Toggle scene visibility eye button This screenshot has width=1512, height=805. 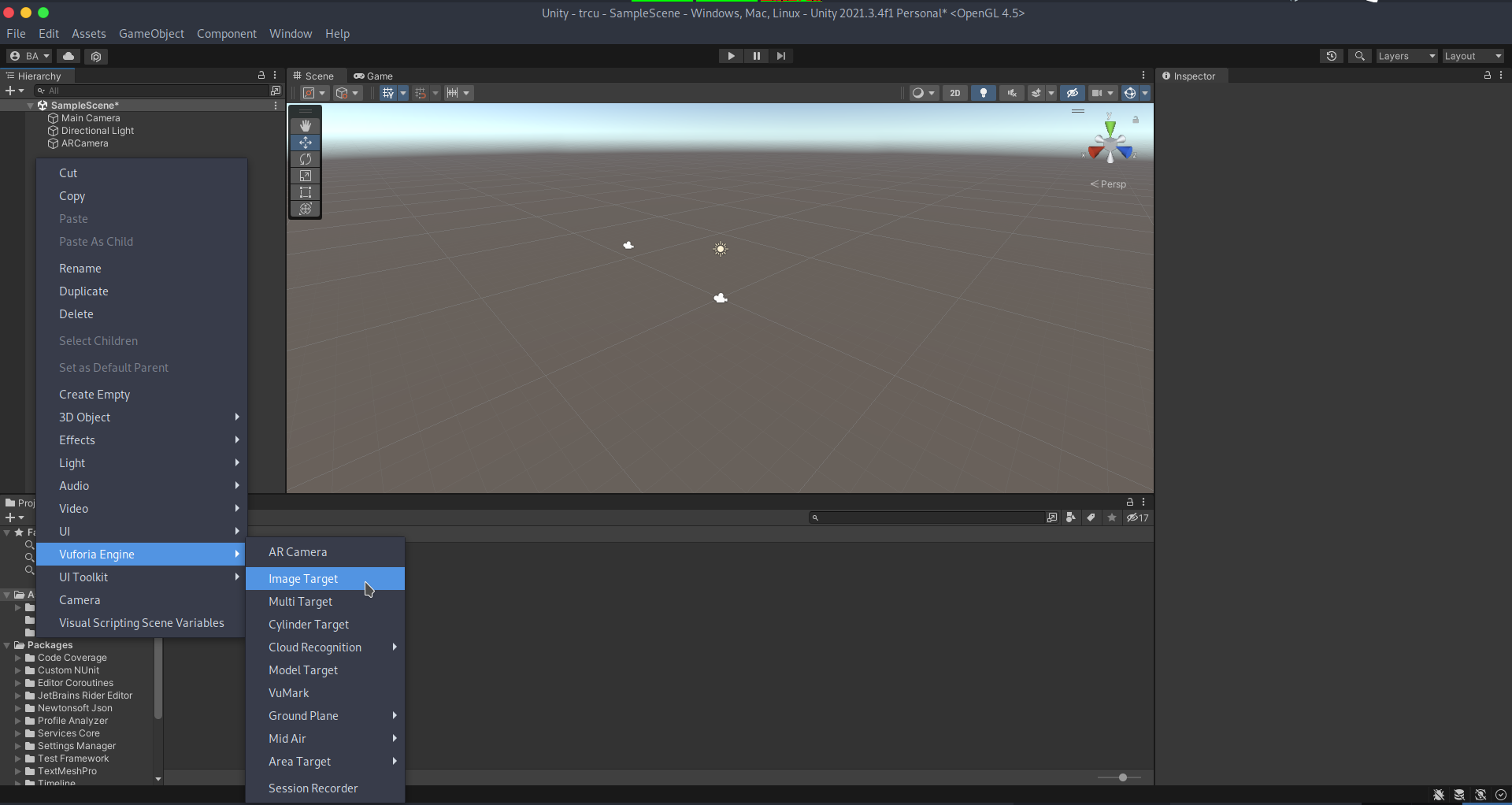[1072, 93]
